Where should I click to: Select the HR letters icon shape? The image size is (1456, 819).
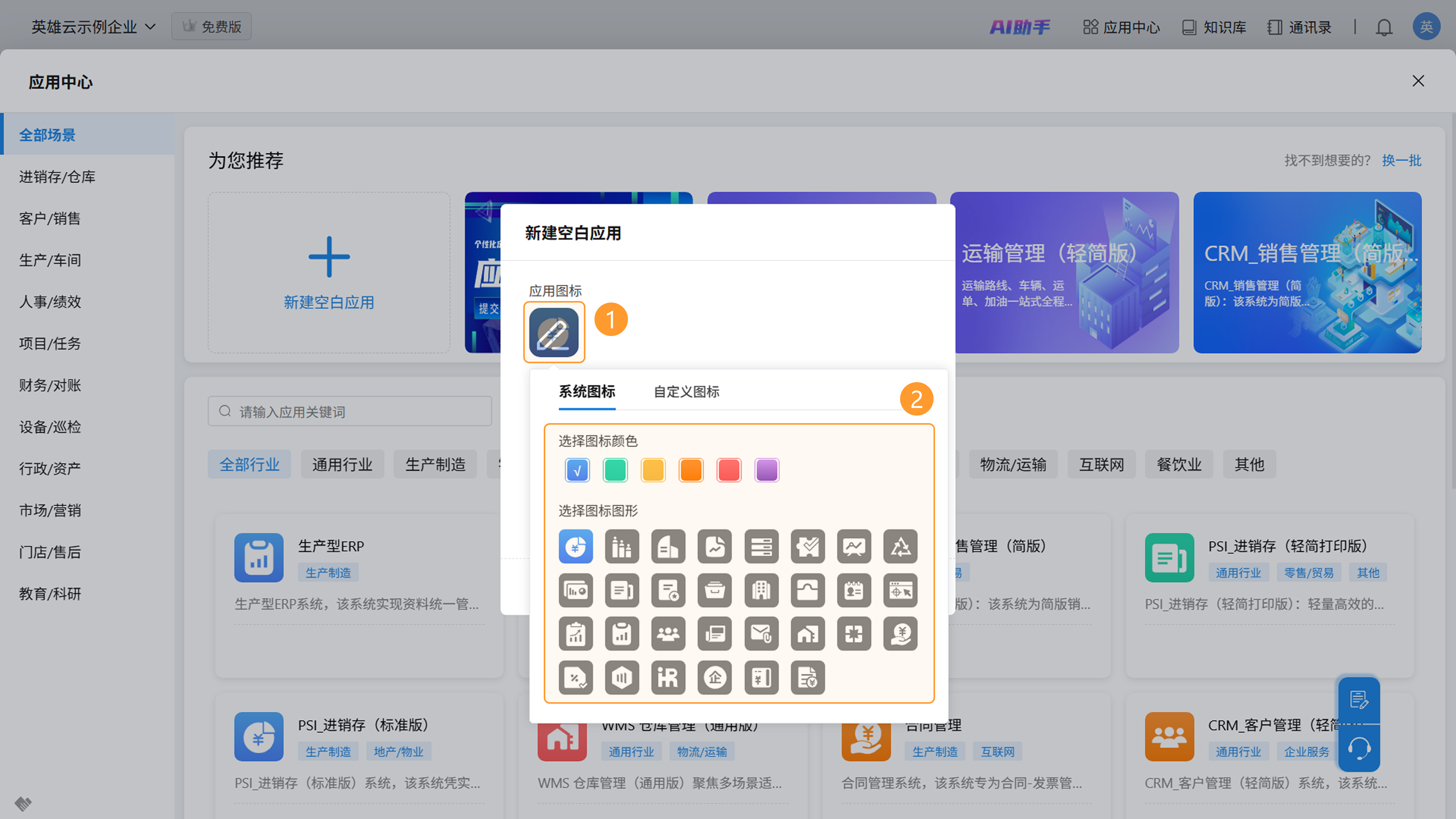point(668,677)
